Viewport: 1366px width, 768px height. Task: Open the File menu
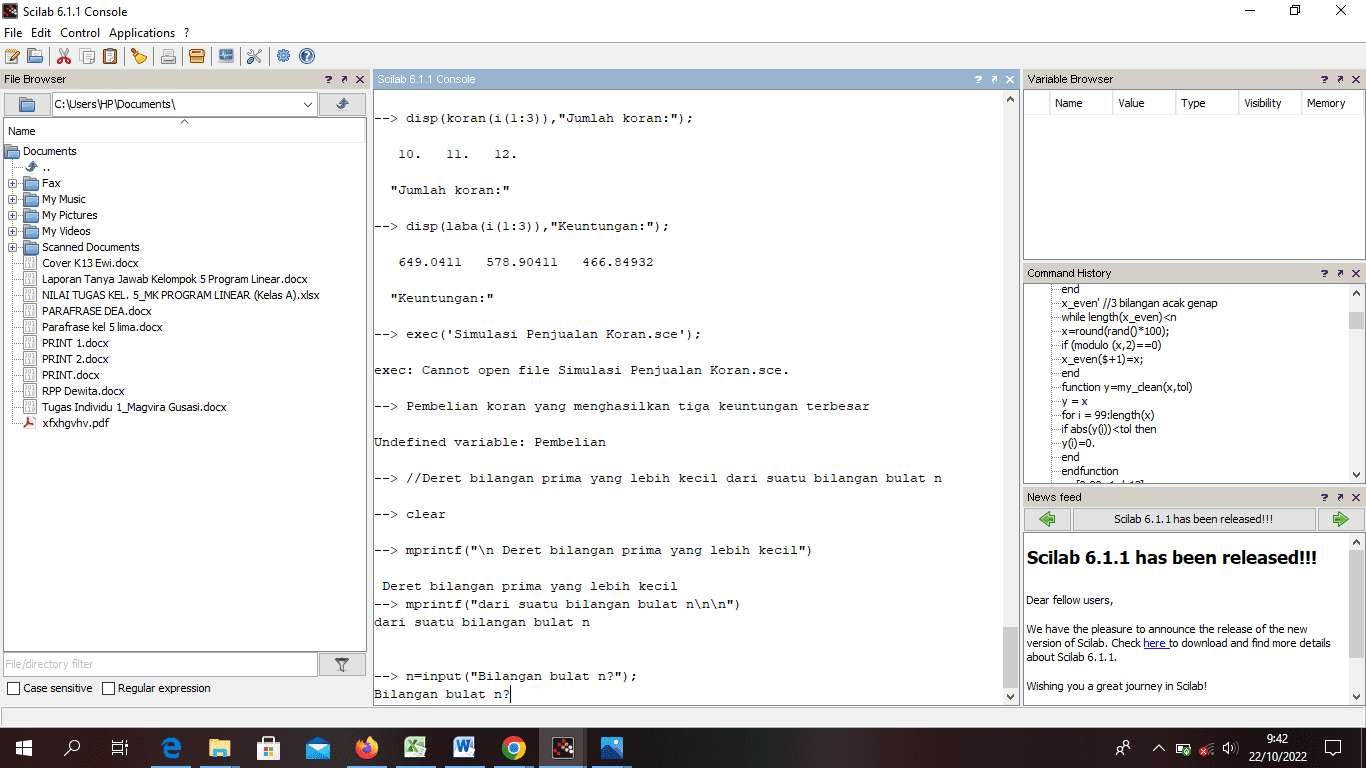13,33
